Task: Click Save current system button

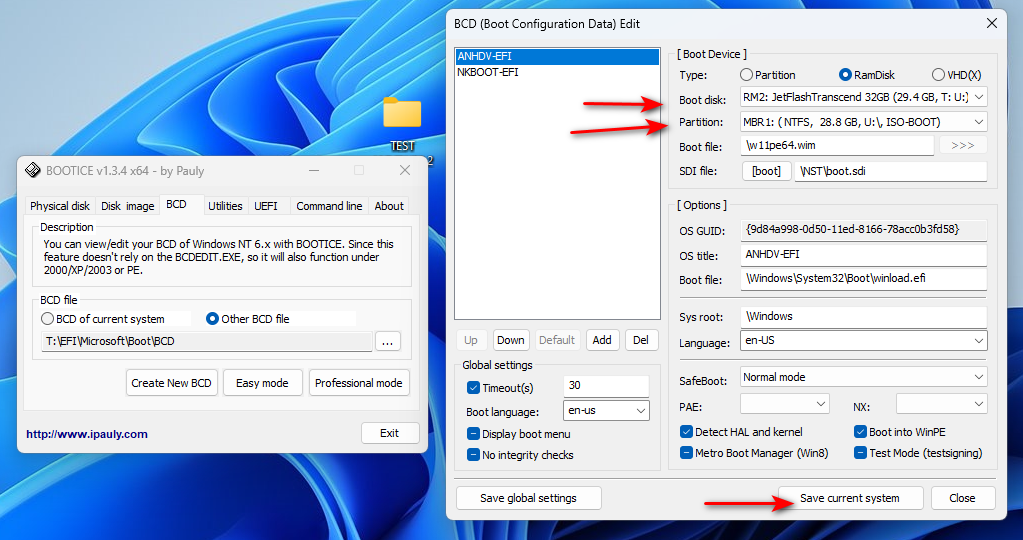Action: 850,498
